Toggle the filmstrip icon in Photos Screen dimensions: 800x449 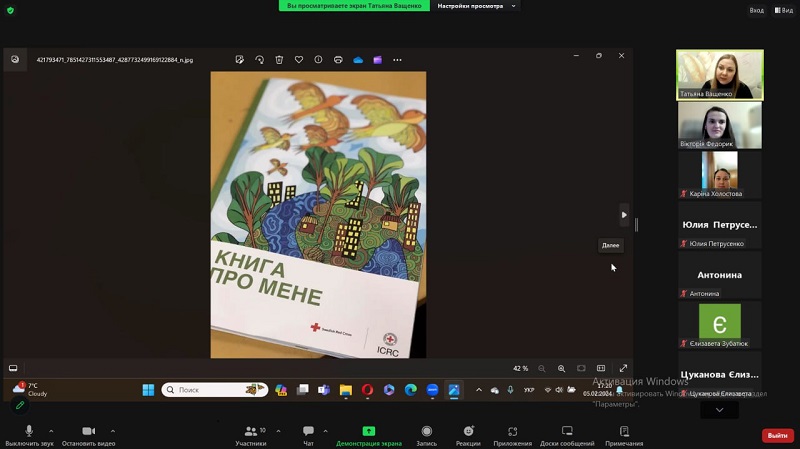13,368
